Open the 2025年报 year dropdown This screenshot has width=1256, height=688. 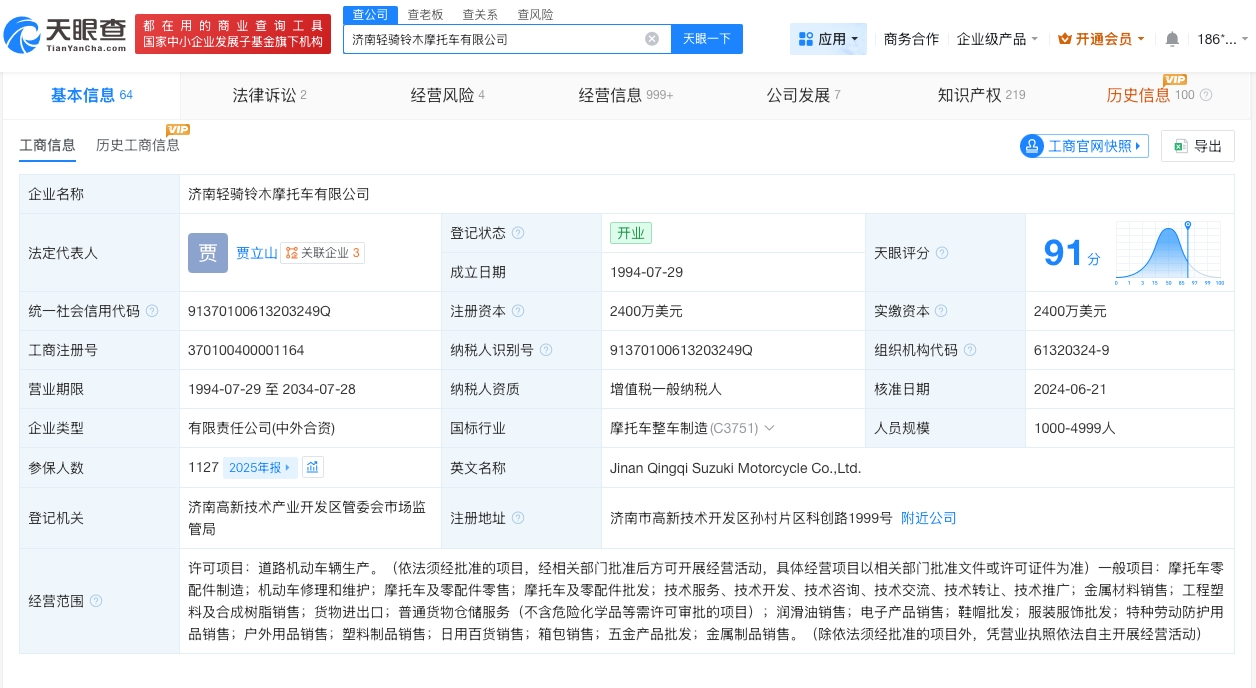(x=260, y=467)
